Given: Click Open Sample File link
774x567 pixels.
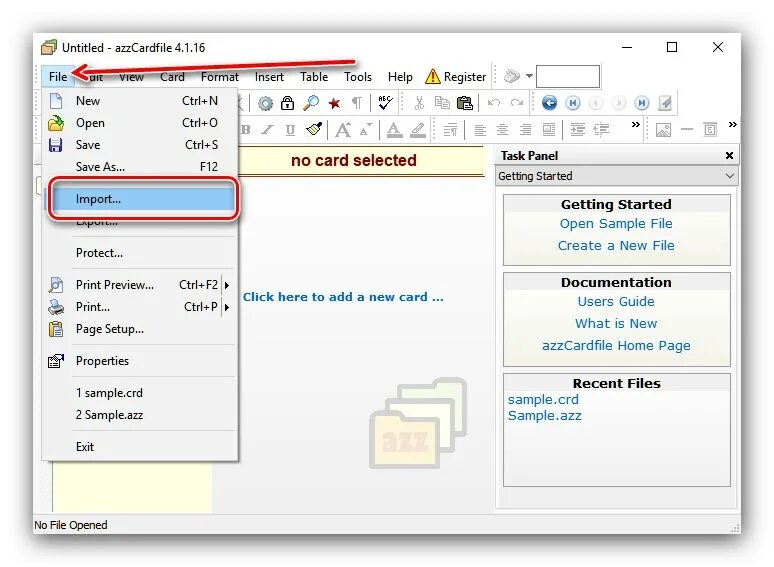Looking at the screenshot, I should [616, 224].
